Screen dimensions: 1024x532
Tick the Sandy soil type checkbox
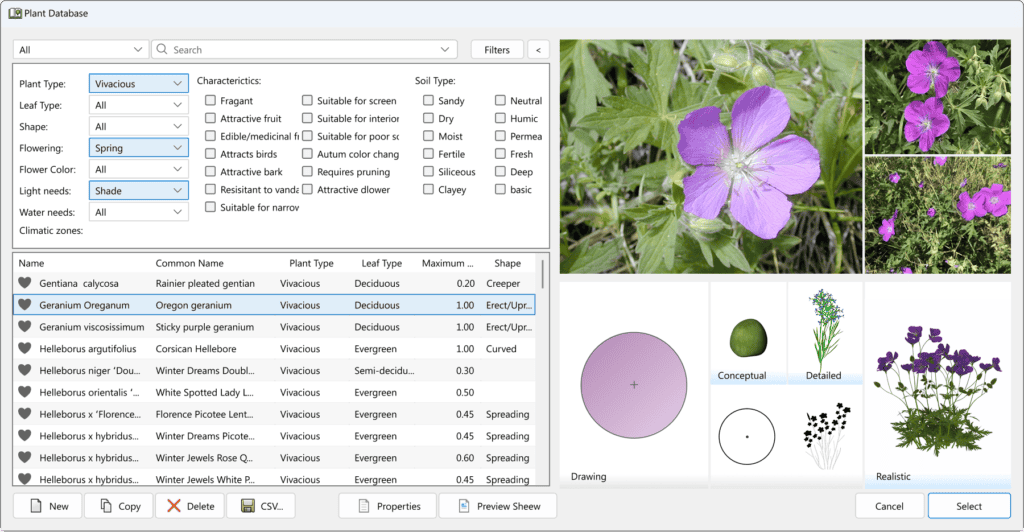click(428, 101)
